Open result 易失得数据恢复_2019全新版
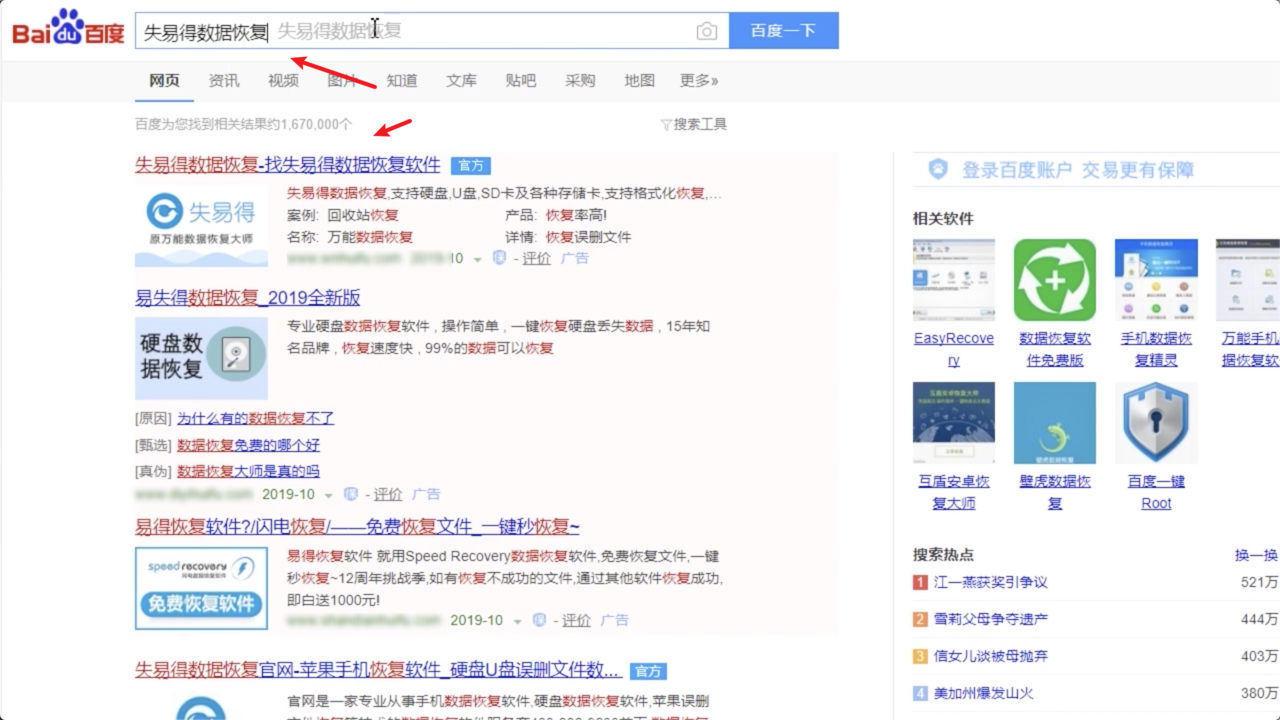This screenshot has width=1280, height=720. 248,297
